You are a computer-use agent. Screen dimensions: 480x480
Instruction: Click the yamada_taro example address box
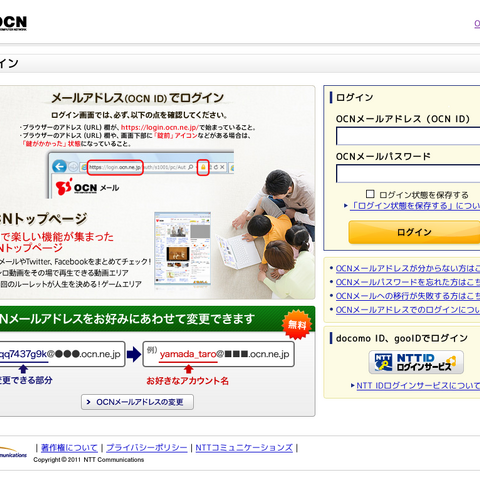(219, 354)
